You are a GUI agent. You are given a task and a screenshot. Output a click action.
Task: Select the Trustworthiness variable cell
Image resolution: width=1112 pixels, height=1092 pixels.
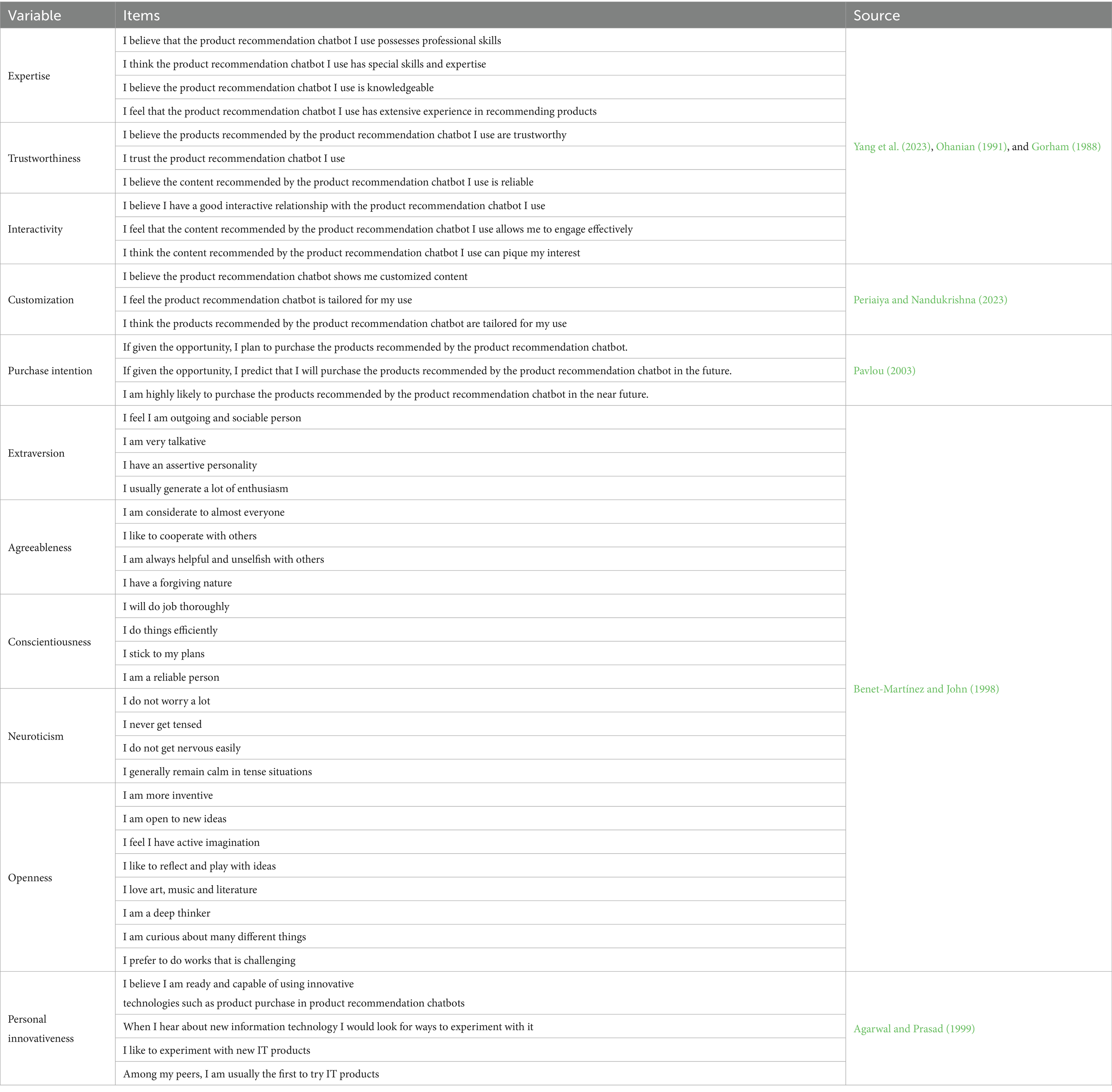click(57, 158)
